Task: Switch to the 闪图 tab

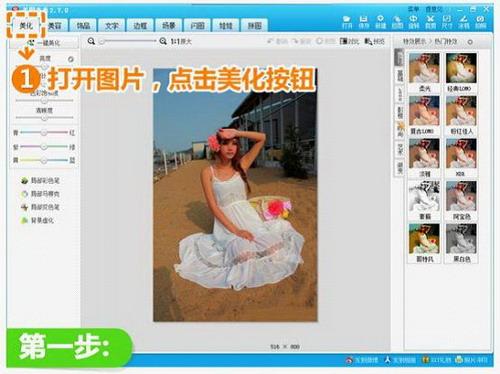Action: 197,25
